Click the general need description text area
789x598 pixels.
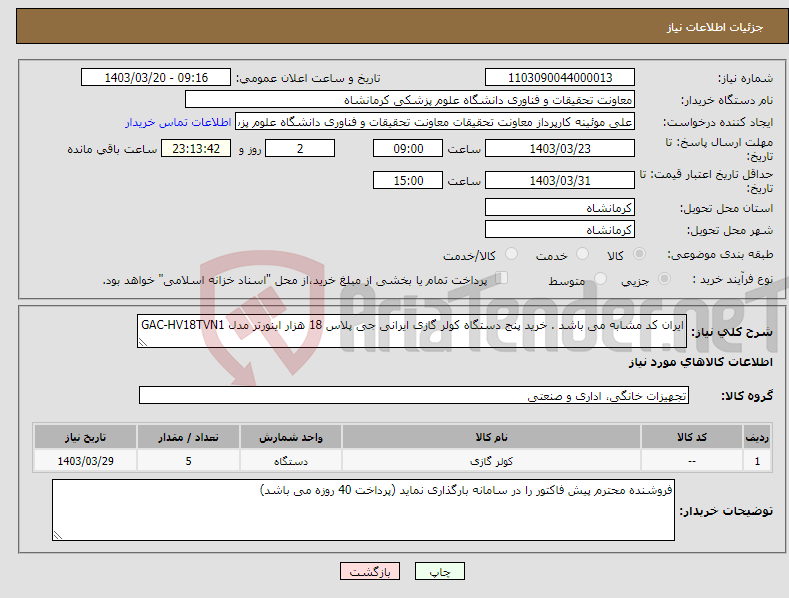tap(412, 331)
